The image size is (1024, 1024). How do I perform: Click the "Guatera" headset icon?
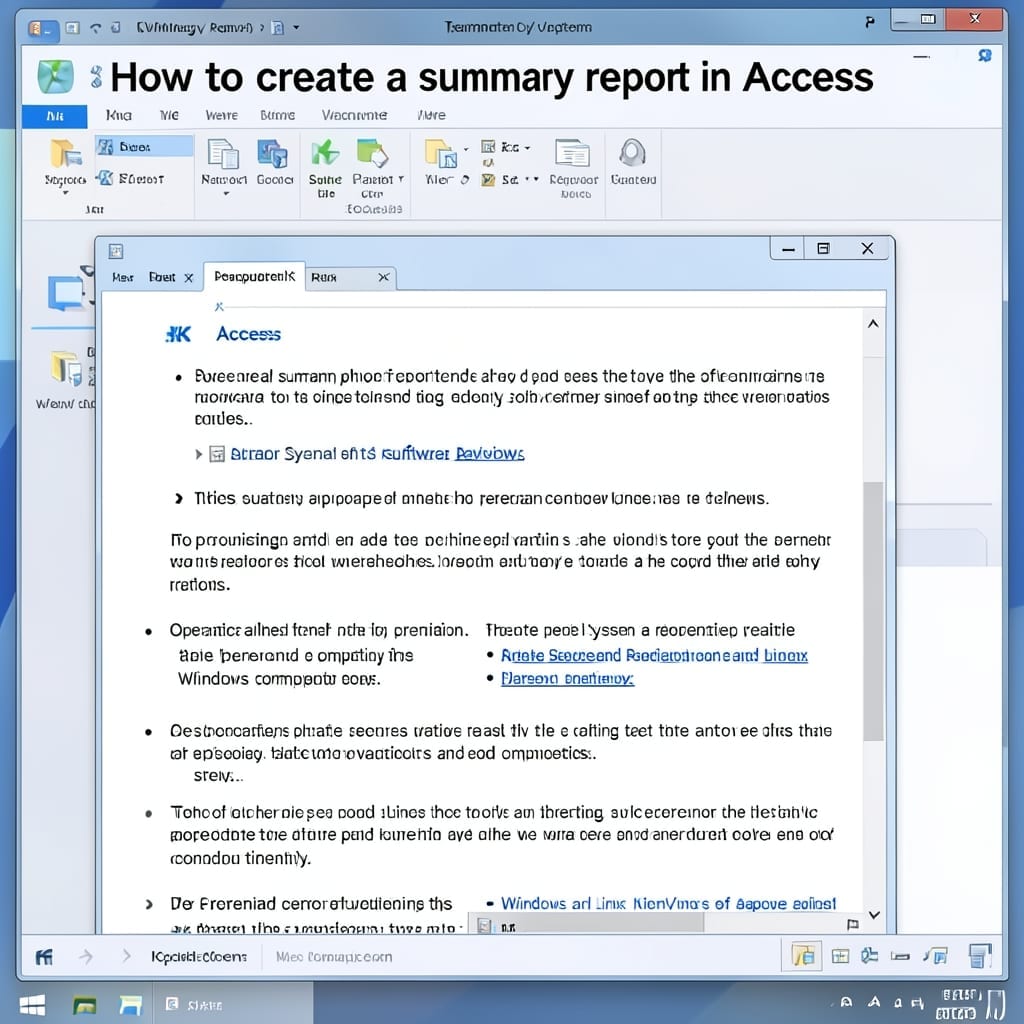pyautogui.click(x=632, y=153)
